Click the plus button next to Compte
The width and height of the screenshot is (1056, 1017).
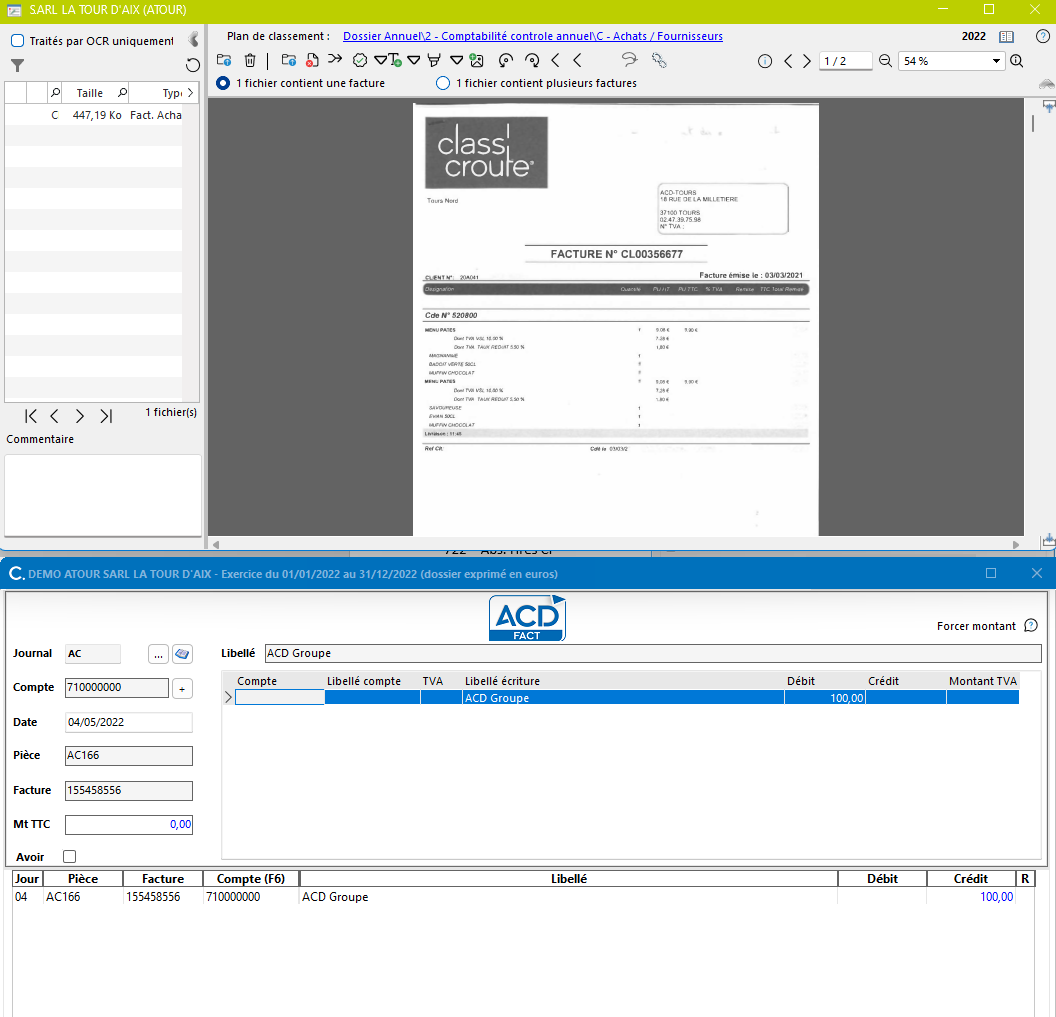(182, 688)
